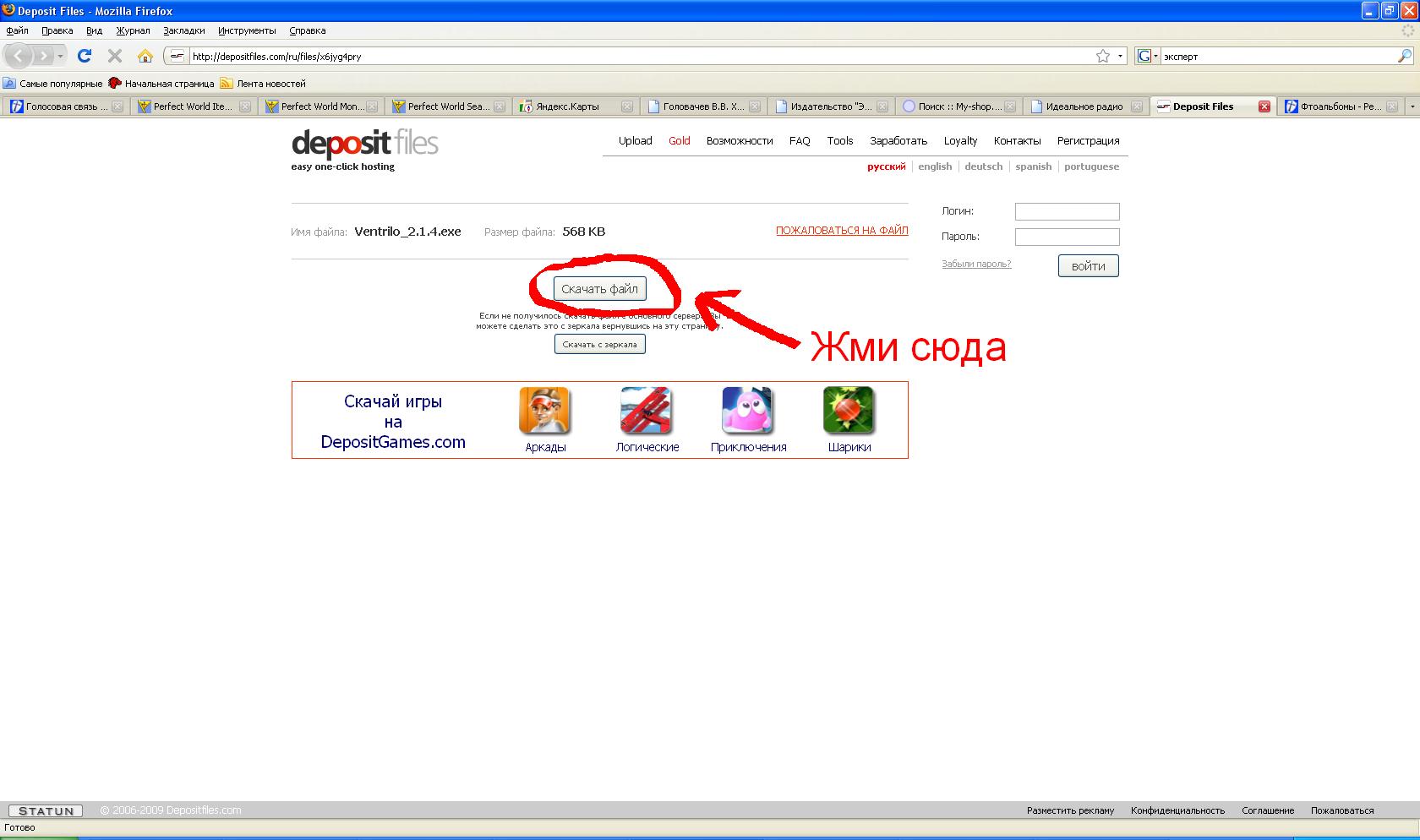Open the Gold page link
The height and width of the screenshot is (840, 1420).
pyautogui.click(x=680, y=141)
